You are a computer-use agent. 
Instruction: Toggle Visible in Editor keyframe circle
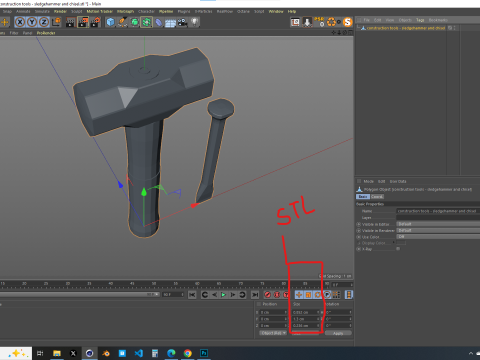coord(359,224)
